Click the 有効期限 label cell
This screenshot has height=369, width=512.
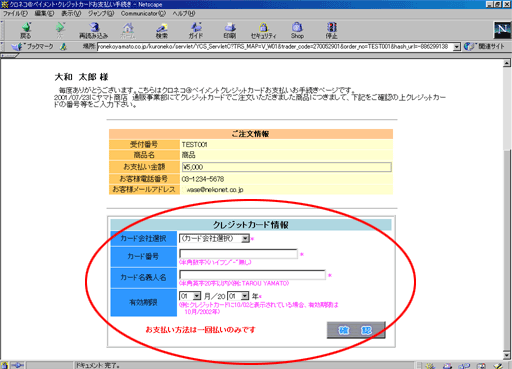click(x=144, y=303)
